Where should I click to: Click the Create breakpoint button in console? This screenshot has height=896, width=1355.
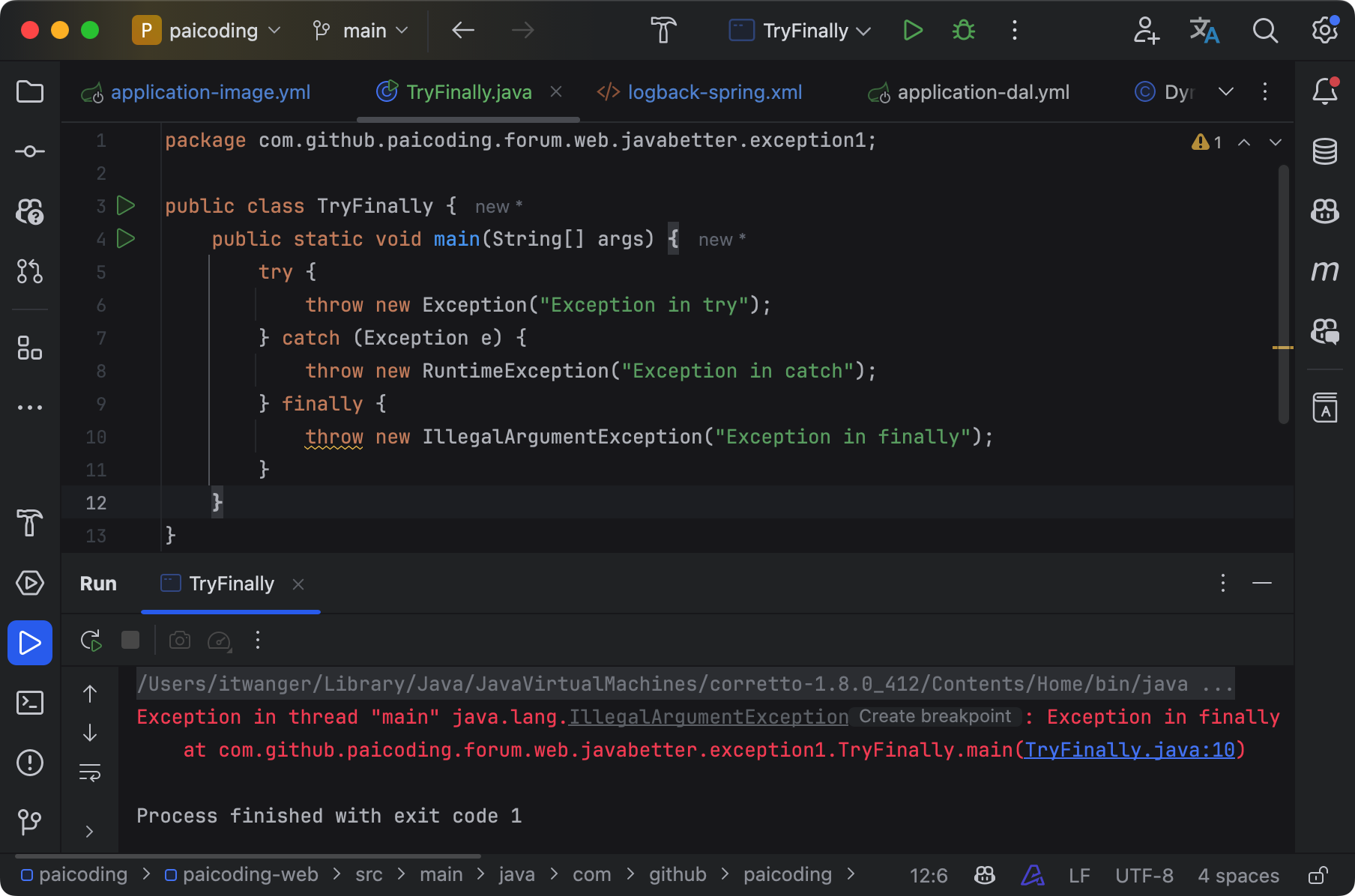[x=935, y=717]
